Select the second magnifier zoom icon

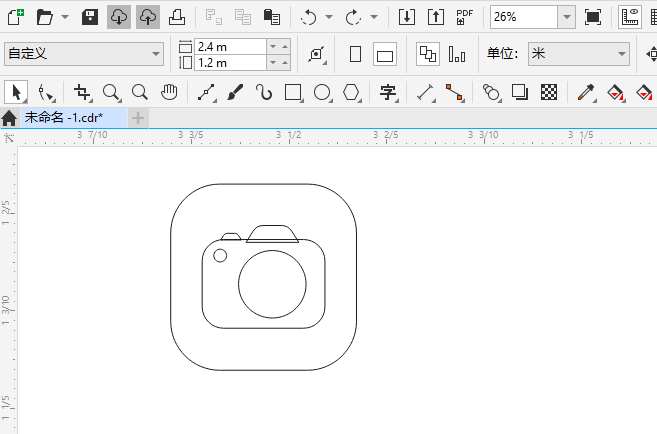pyautogui.click(x=140, y=92)
